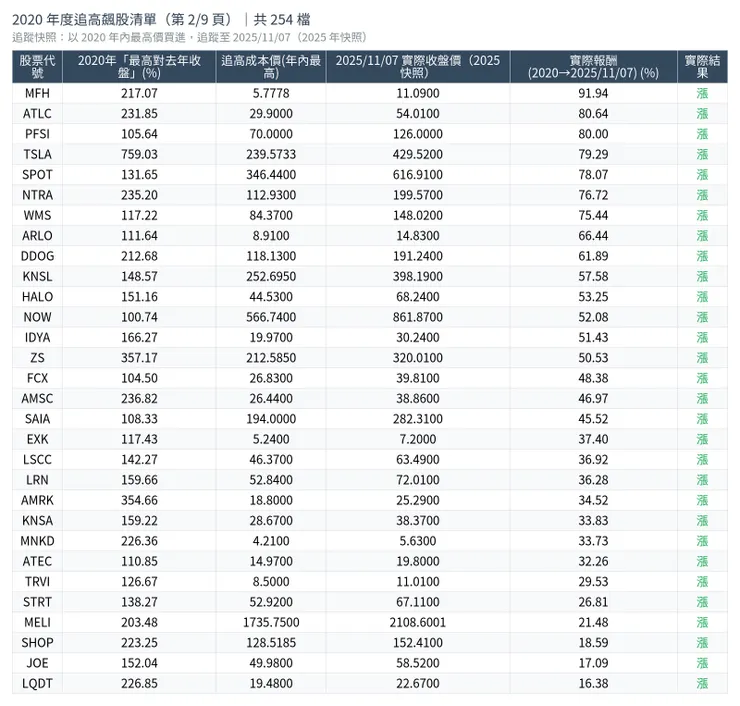Select the NOW ticker cell
Screen dimensions: 740x706
(x=37, y=317)
